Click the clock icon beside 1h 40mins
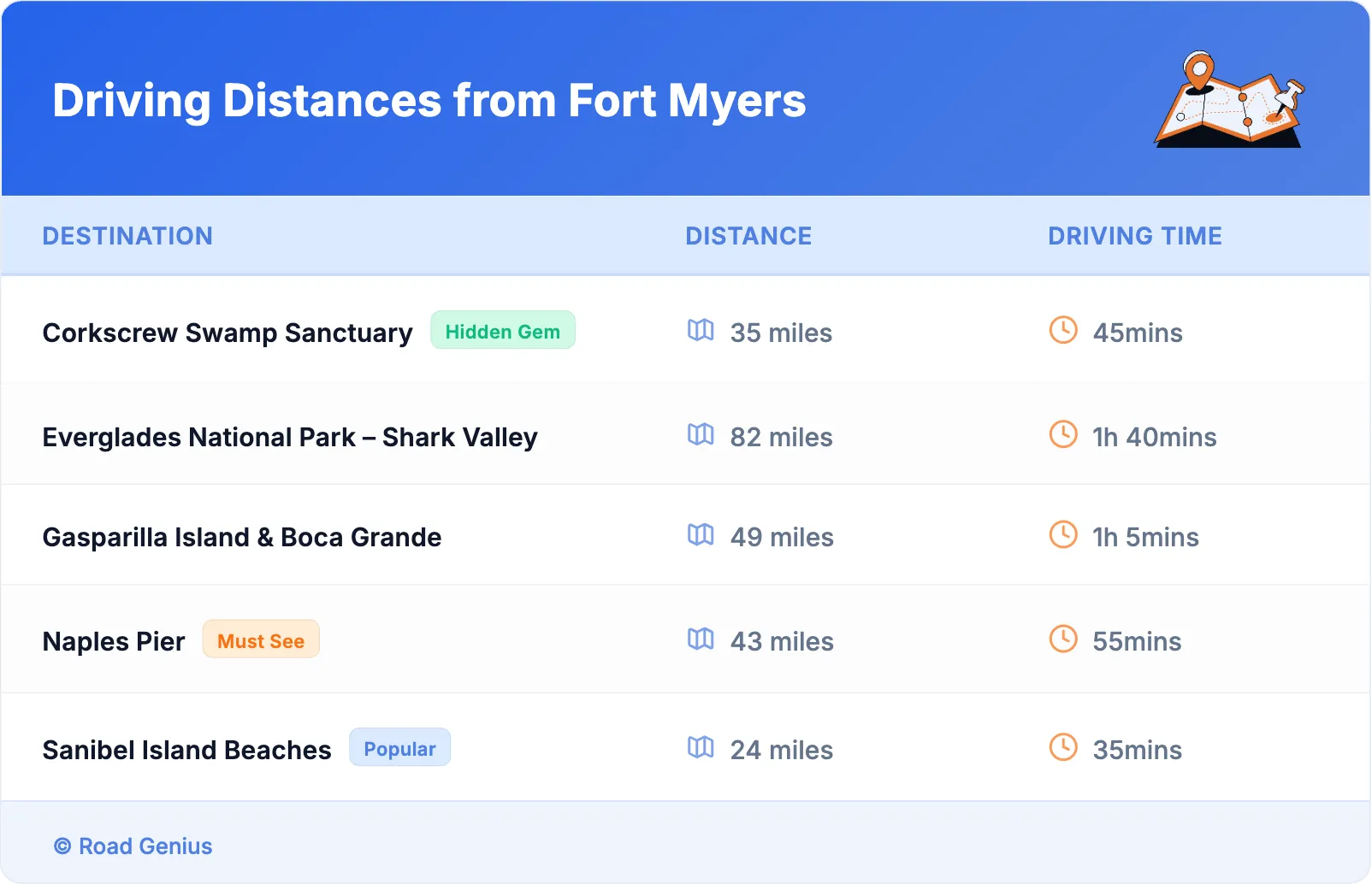 pyautogui.click(x=1063, y=434)
